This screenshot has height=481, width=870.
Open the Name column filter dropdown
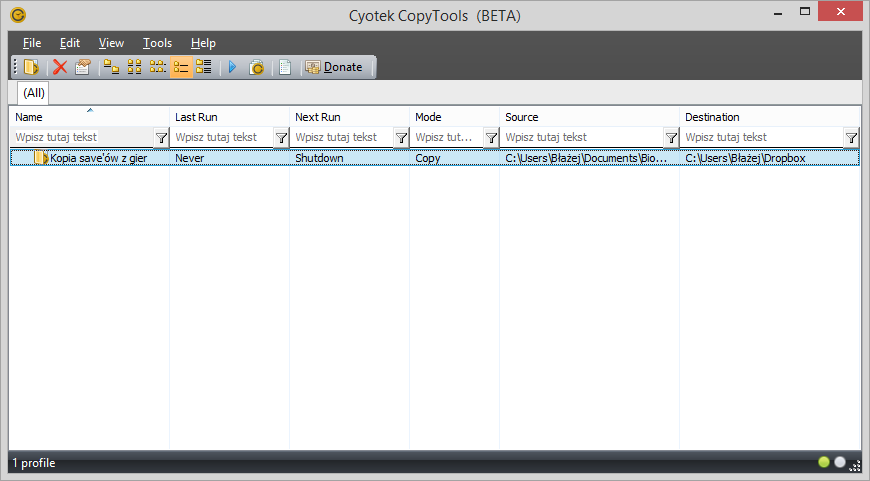tap(161, 138)
